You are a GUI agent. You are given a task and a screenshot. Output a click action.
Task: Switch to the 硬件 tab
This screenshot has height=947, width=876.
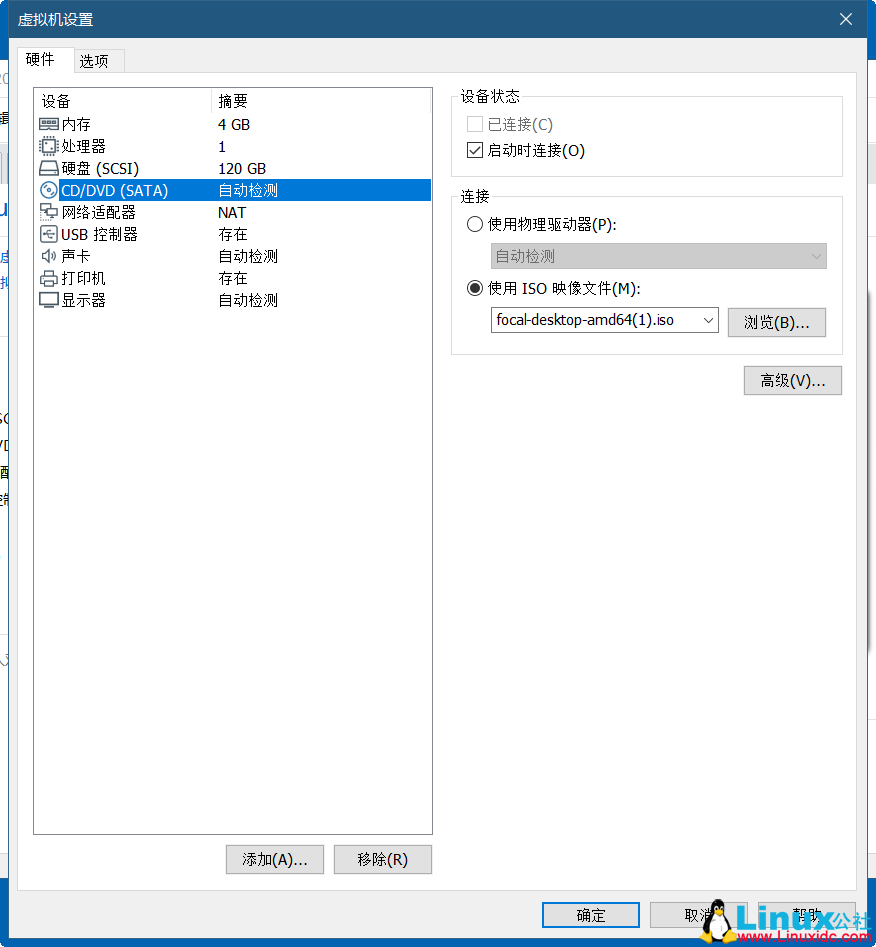click(x=44, y=60)
